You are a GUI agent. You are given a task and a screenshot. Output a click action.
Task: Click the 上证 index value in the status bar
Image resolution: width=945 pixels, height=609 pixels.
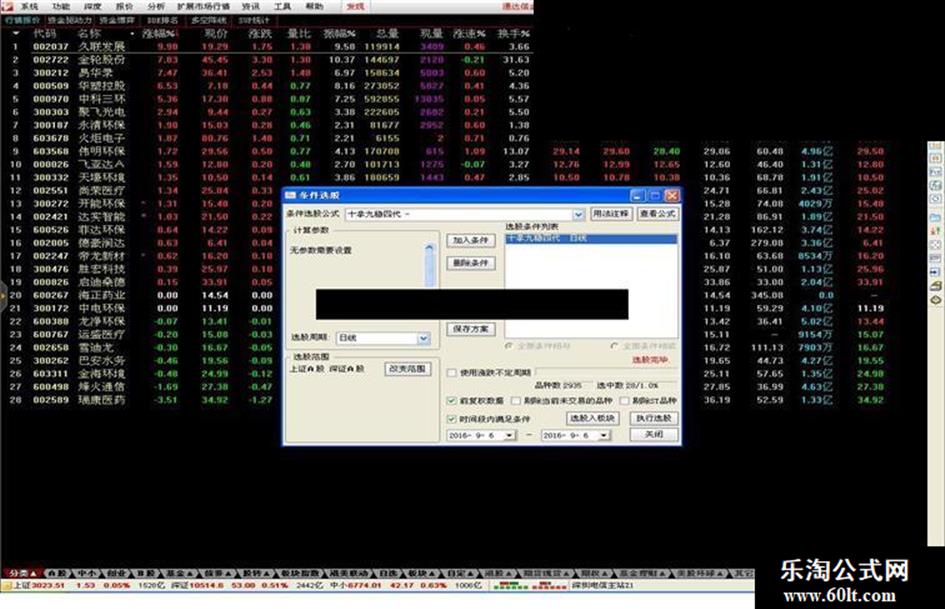coord(48,585)
